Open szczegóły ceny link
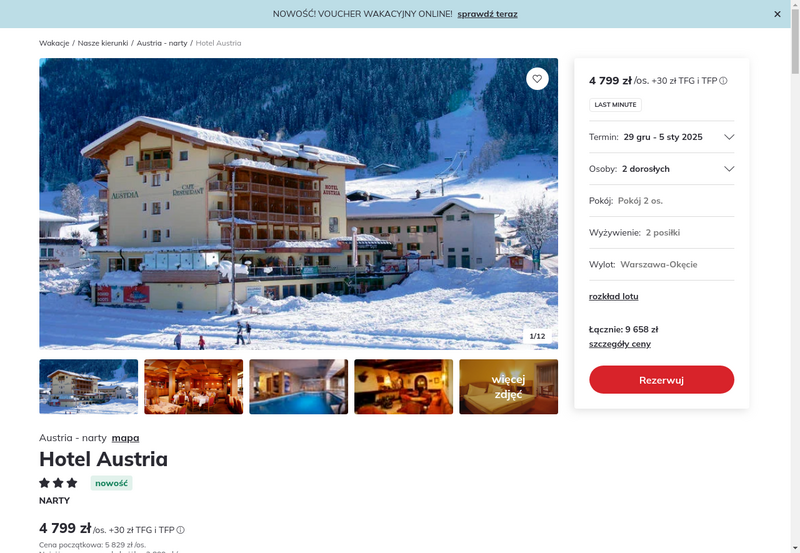800x553 pixels. coord(619,344)
